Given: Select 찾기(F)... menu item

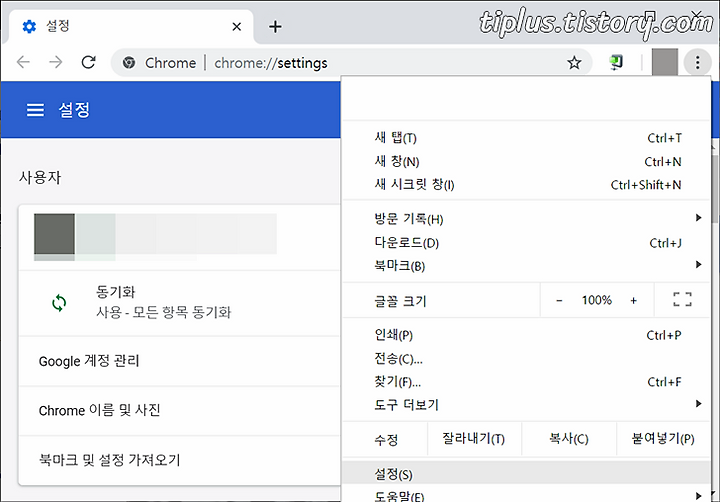Looking at the screenshot, I should (x=526, y=382).
